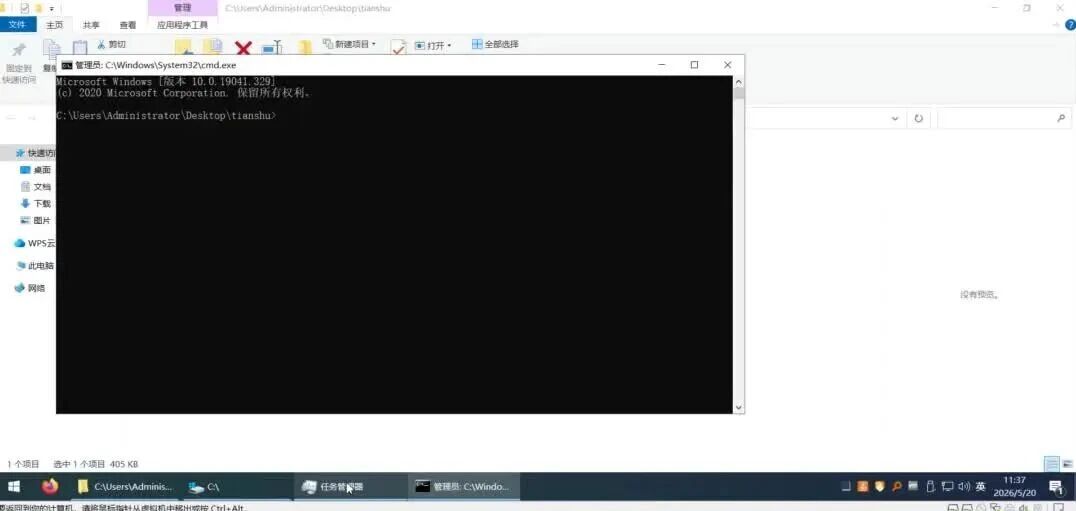Click the Explorer search box
This screenshot has width=1076, height=511.
[x=1004, y=118]
